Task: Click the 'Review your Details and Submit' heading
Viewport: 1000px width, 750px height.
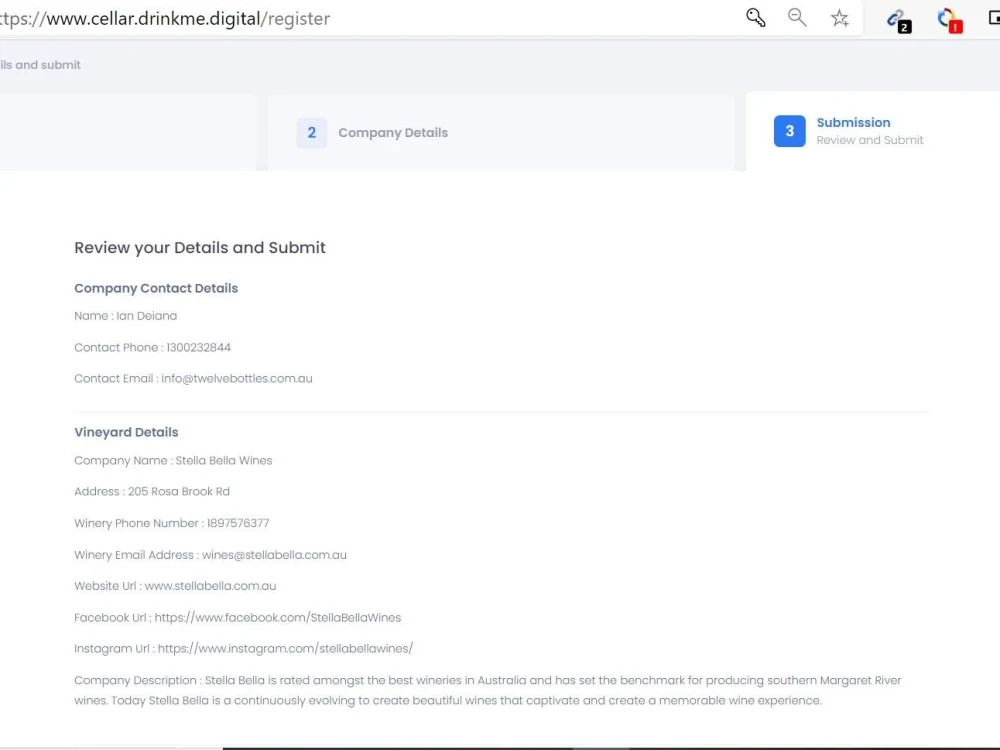Action: 200,247
